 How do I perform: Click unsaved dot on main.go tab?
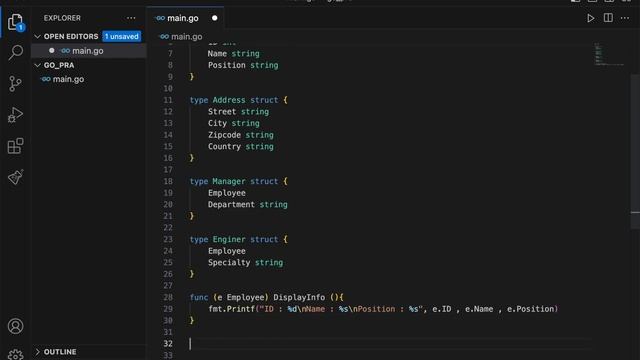215,18
